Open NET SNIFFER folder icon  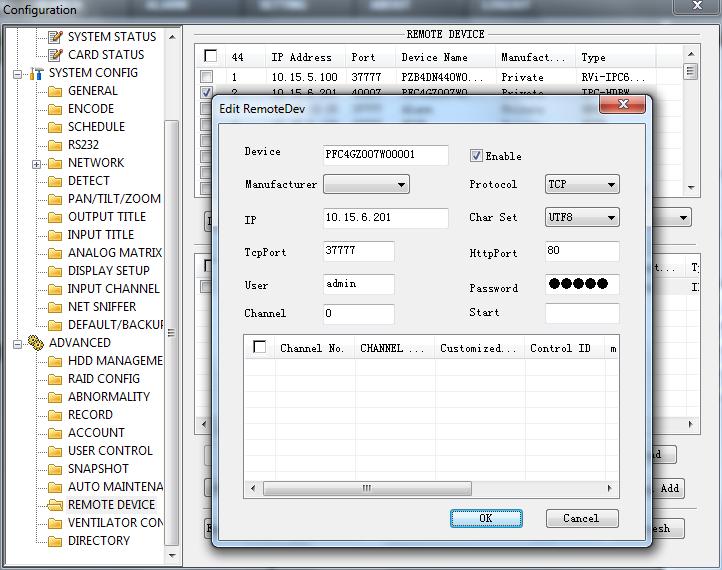pyautogui.click(x=55, y=307)
